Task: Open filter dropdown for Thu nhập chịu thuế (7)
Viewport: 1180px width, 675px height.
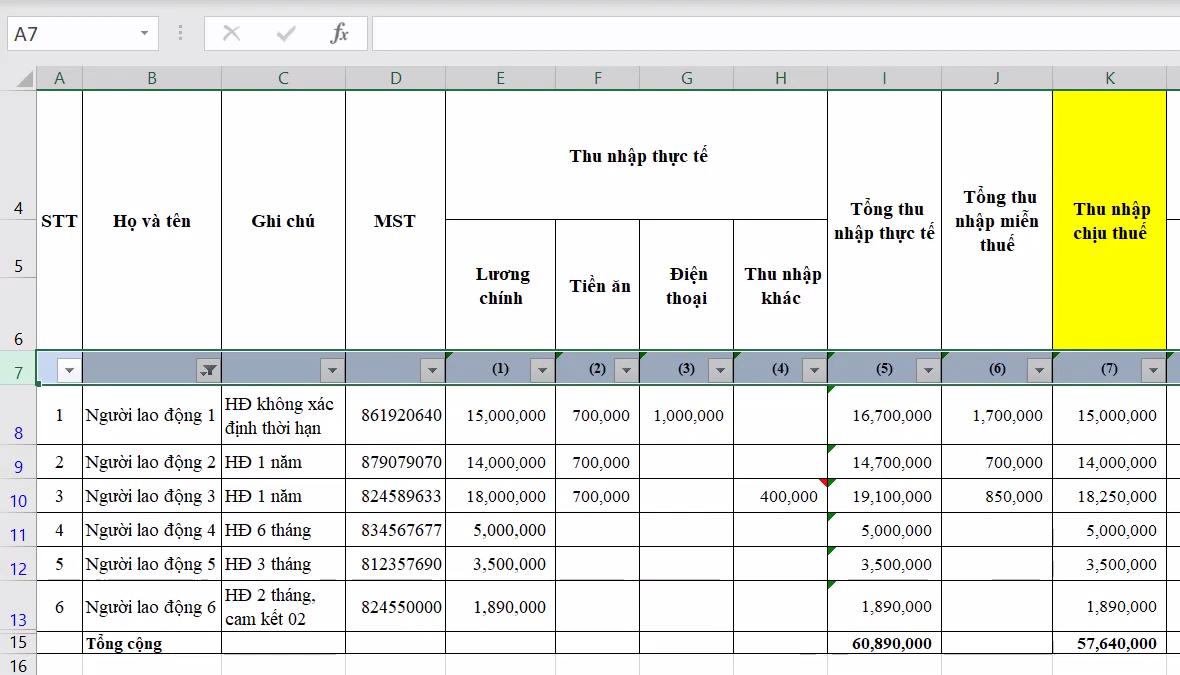Action: (x=1153, y=370)
